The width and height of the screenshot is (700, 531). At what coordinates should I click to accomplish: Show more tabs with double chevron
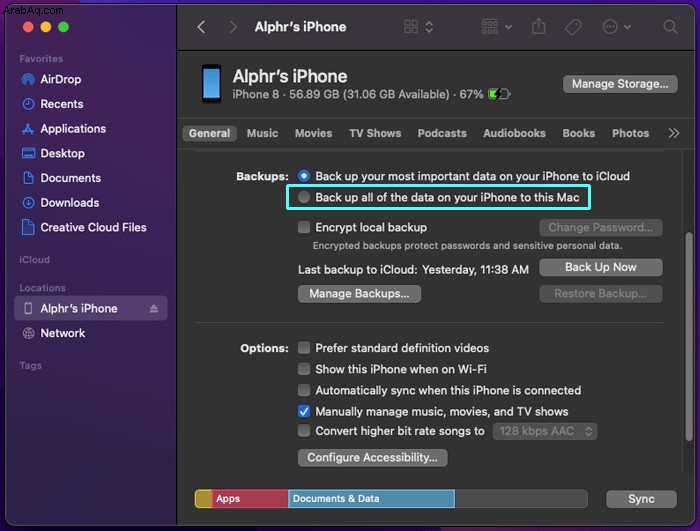(674, 133)
